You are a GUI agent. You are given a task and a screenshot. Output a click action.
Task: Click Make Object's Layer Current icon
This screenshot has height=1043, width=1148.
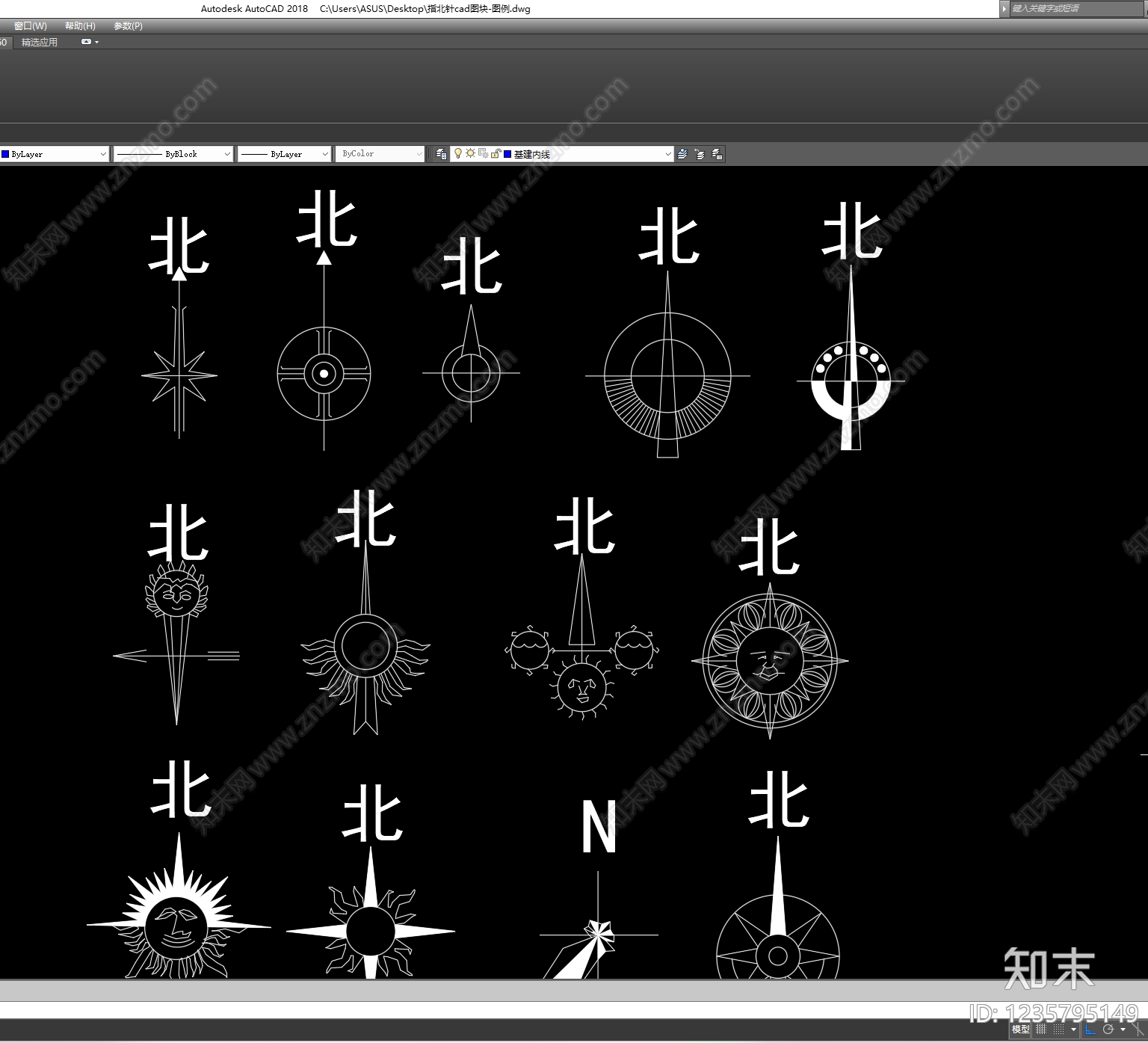682,154
